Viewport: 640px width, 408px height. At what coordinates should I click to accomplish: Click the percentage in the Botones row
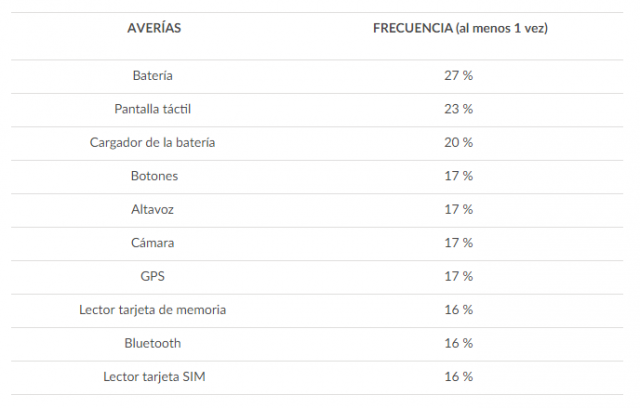pos(459,175)
